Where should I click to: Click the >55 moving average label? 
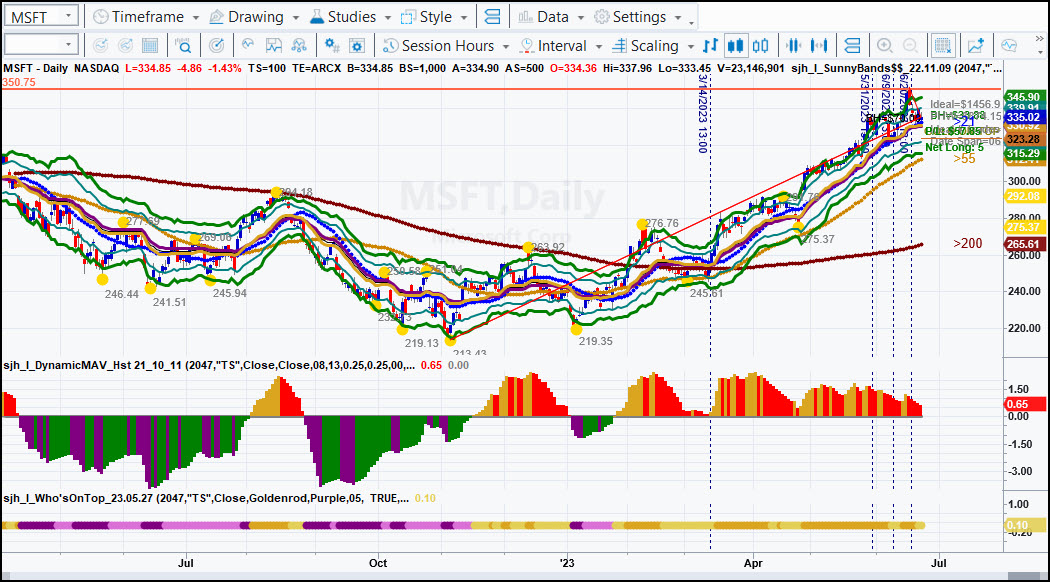[964, 159]
